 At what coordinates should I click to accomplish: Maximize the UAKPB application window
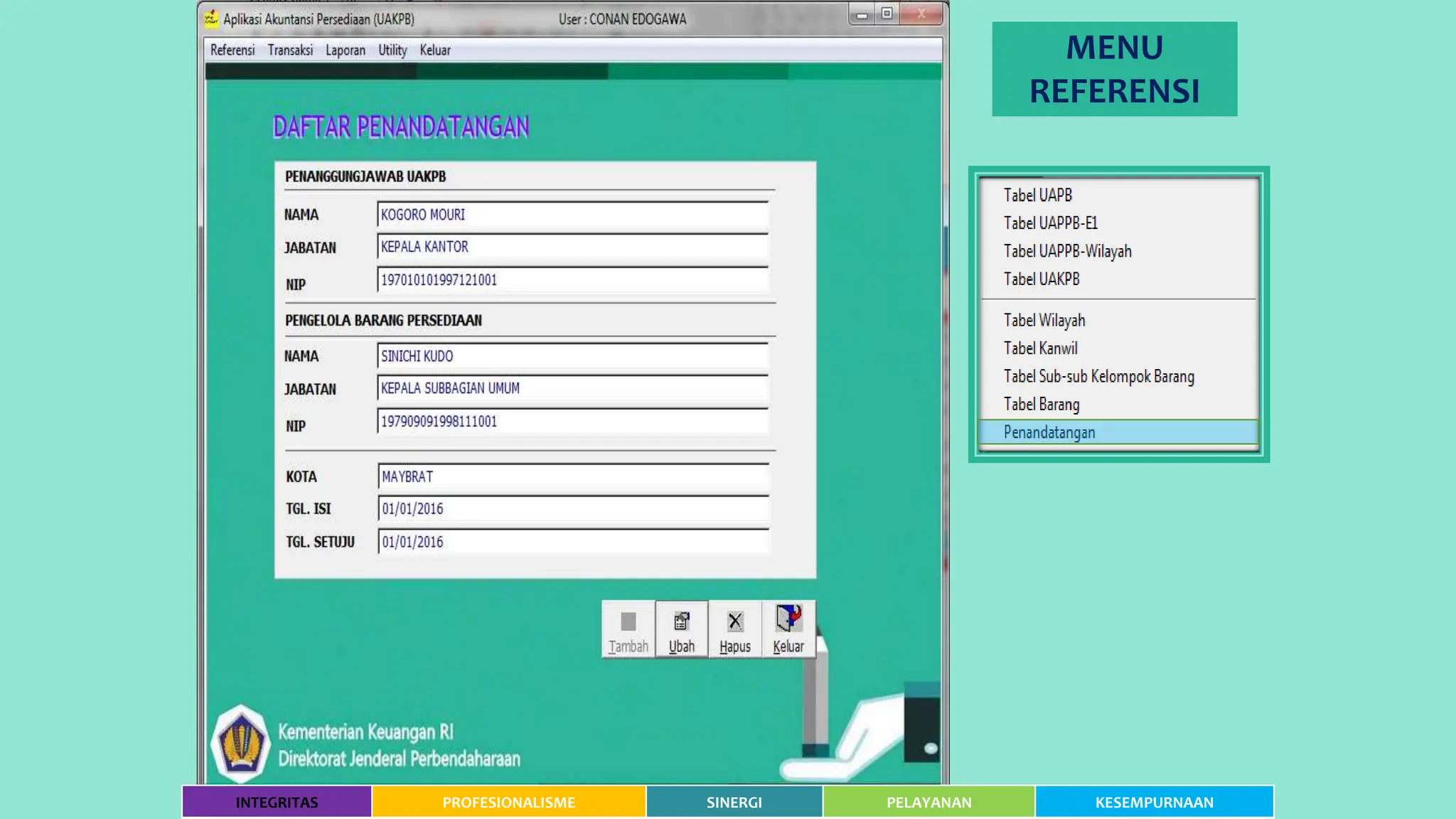click(x=887, y=14)
